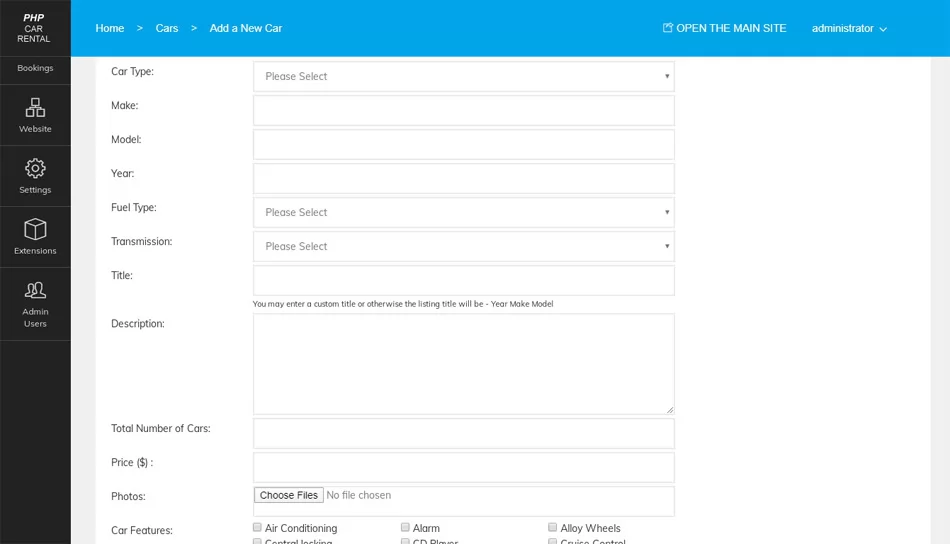Open the Fuel Type dropdown

click(x=463, y=212)
